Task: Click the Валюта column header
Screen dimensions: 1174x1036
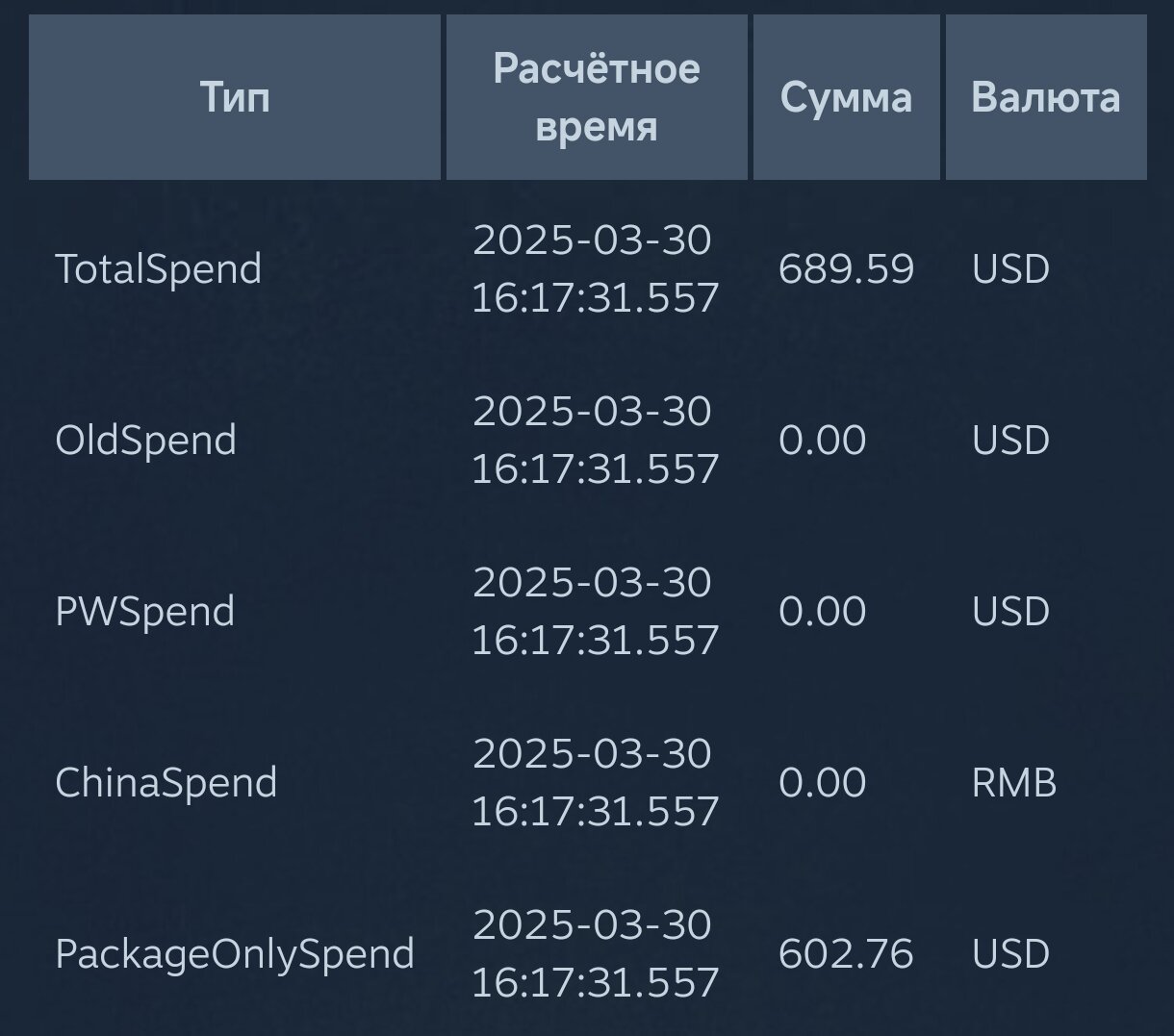Action: 1046,97
